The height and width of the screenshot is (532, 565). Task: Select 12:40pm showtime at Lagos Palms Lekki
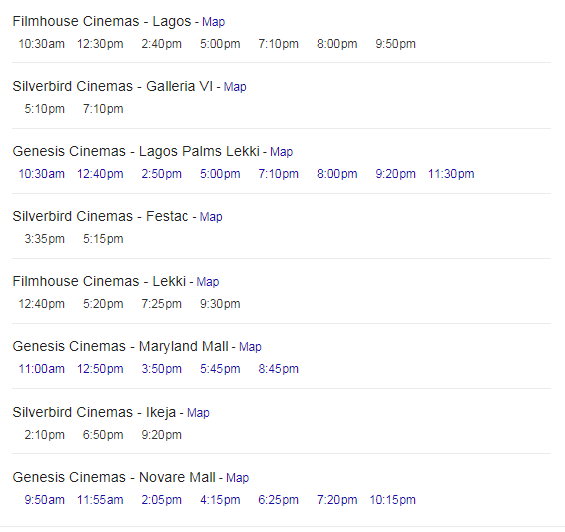[100, 174]
